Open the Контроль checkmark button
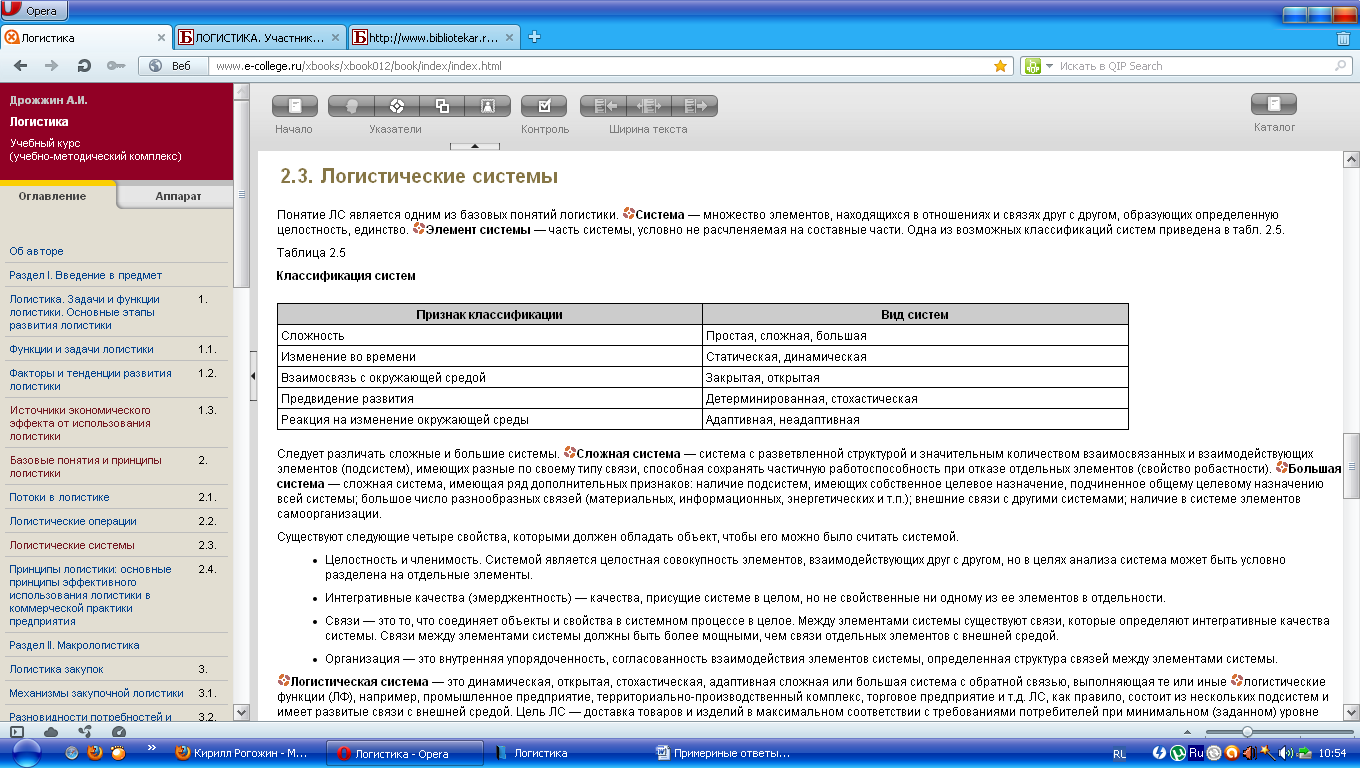 (544, 105)
